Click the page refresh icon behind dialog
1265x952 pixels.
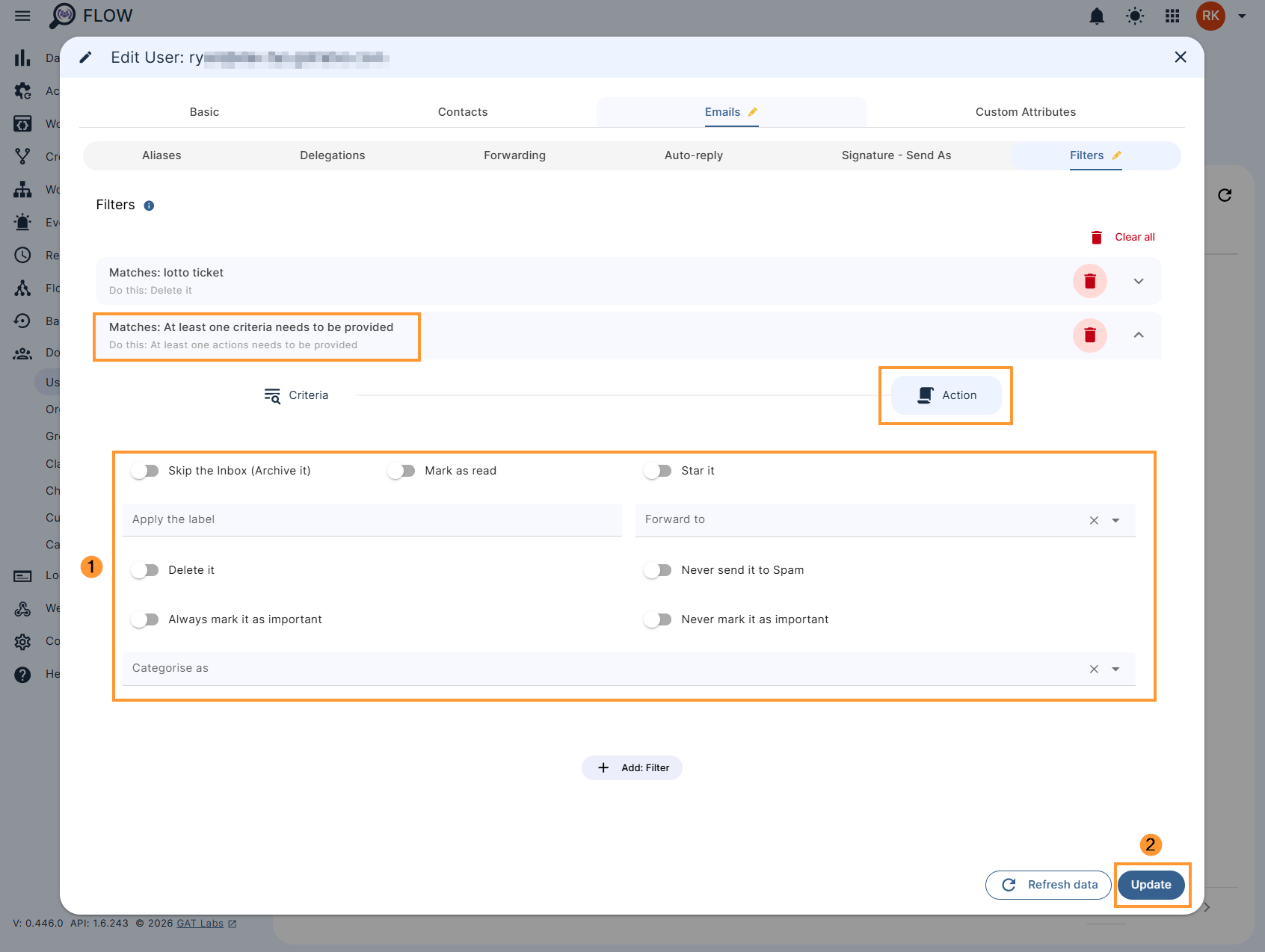point(1225,195)
